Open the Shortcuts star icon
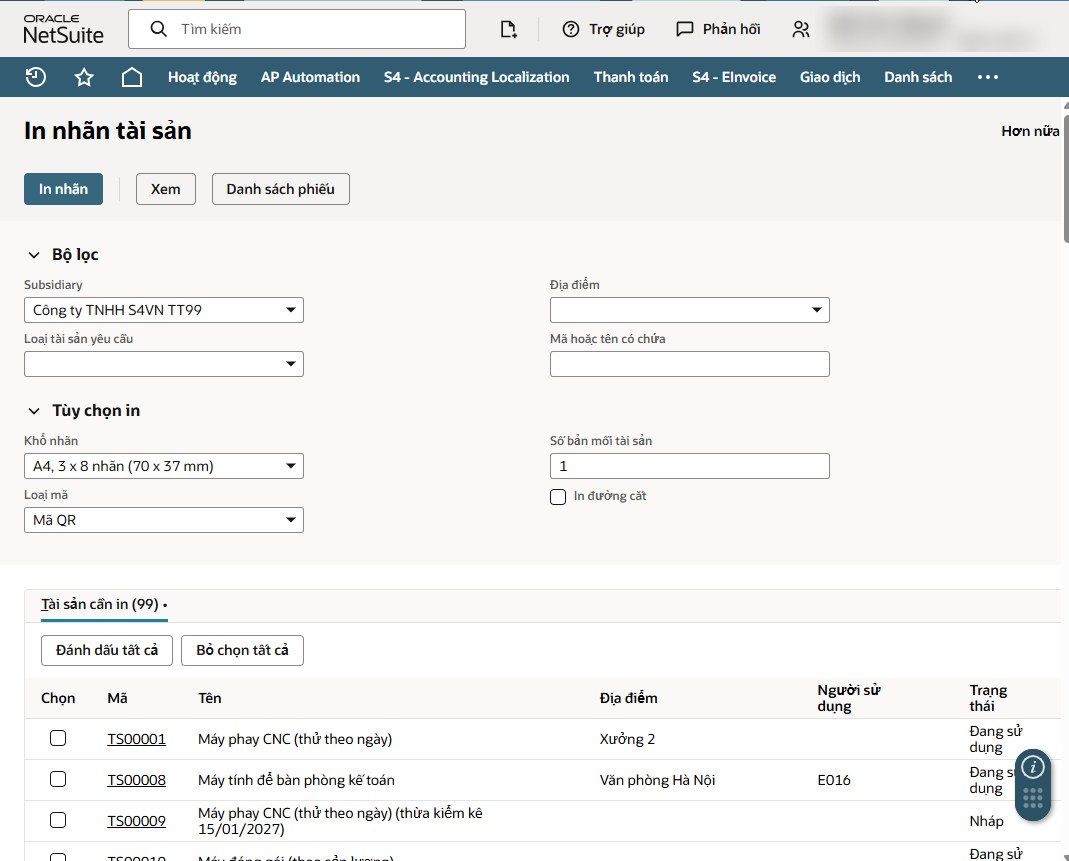Viewport: 1069px width, 861px height. (84, 77)
